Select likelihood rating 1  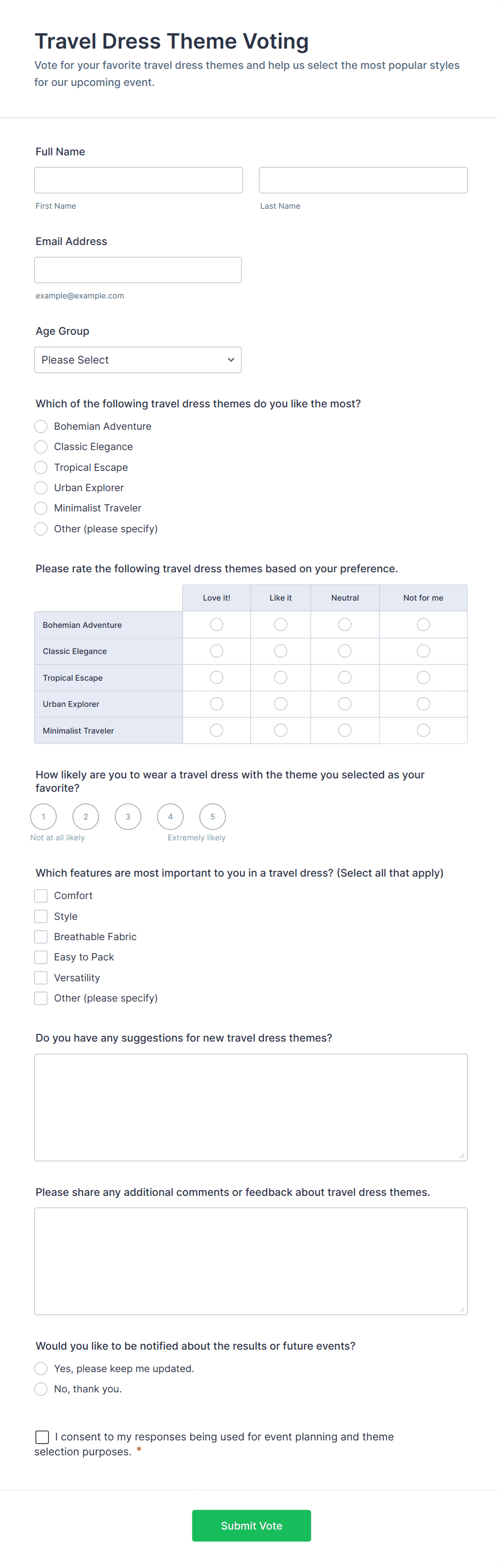point(43,817)
